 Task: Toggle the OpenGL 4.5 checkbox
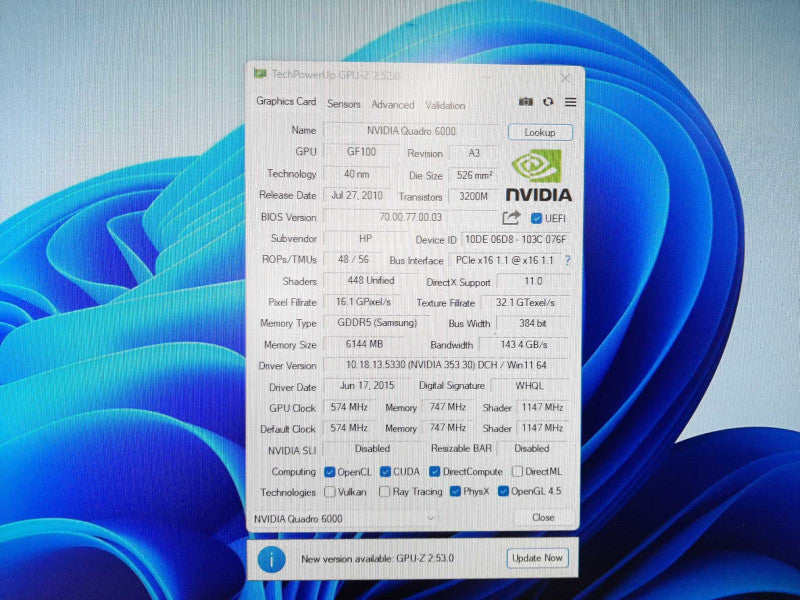[503, 491]
